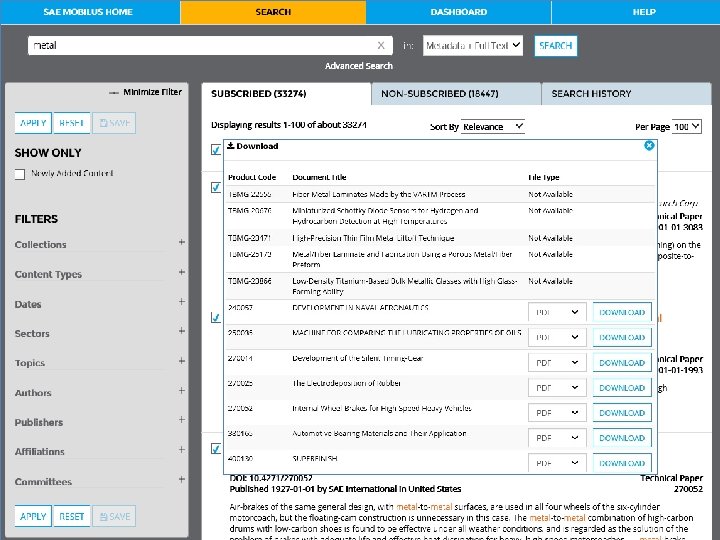Click the Download popup header icon
720x540 pixels.
(x=231, y=146)
